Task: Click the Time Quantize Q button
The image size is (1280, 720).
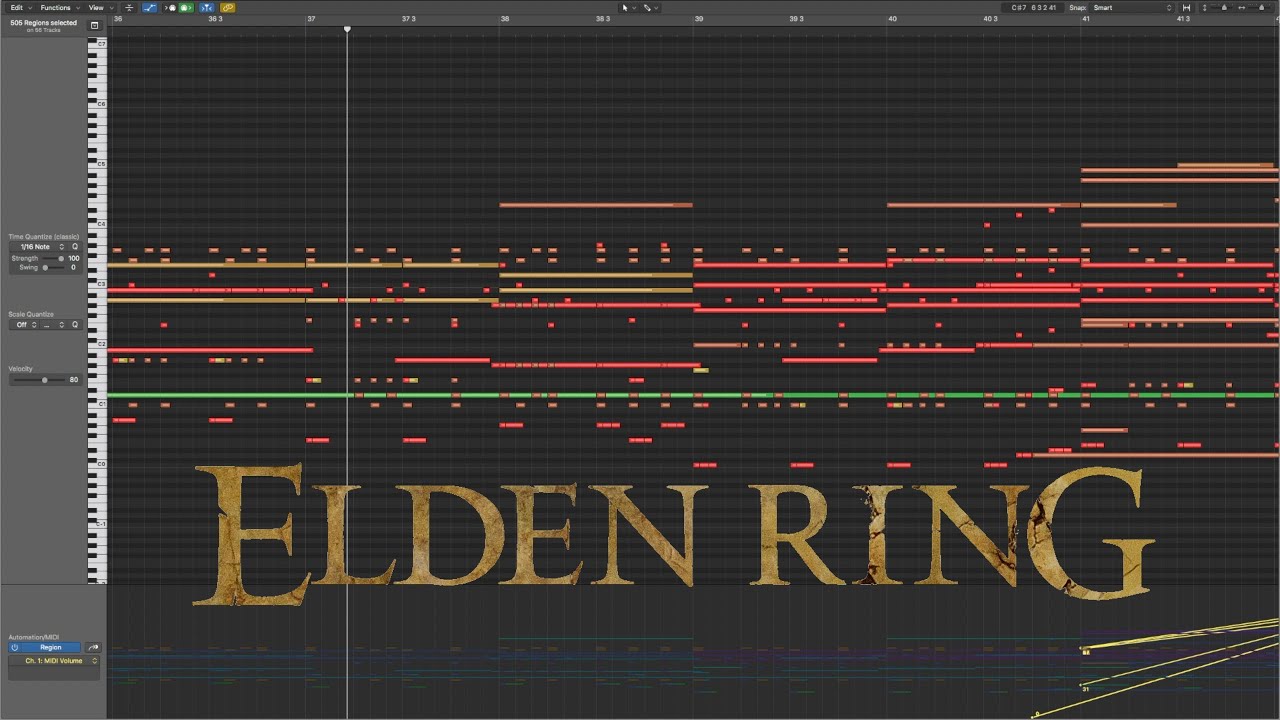Action: pos(75,247)
